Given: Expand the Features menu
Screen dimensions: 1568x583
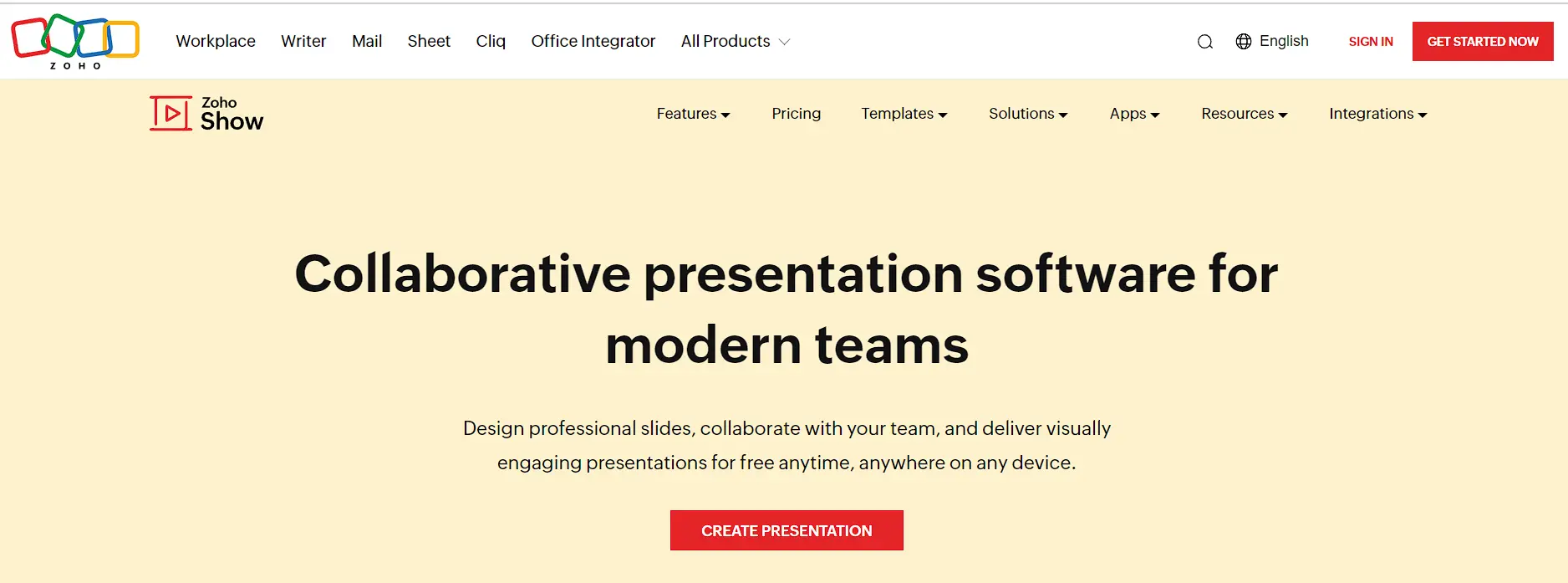Looking at the screenshot, I should [x=693, y=114].
